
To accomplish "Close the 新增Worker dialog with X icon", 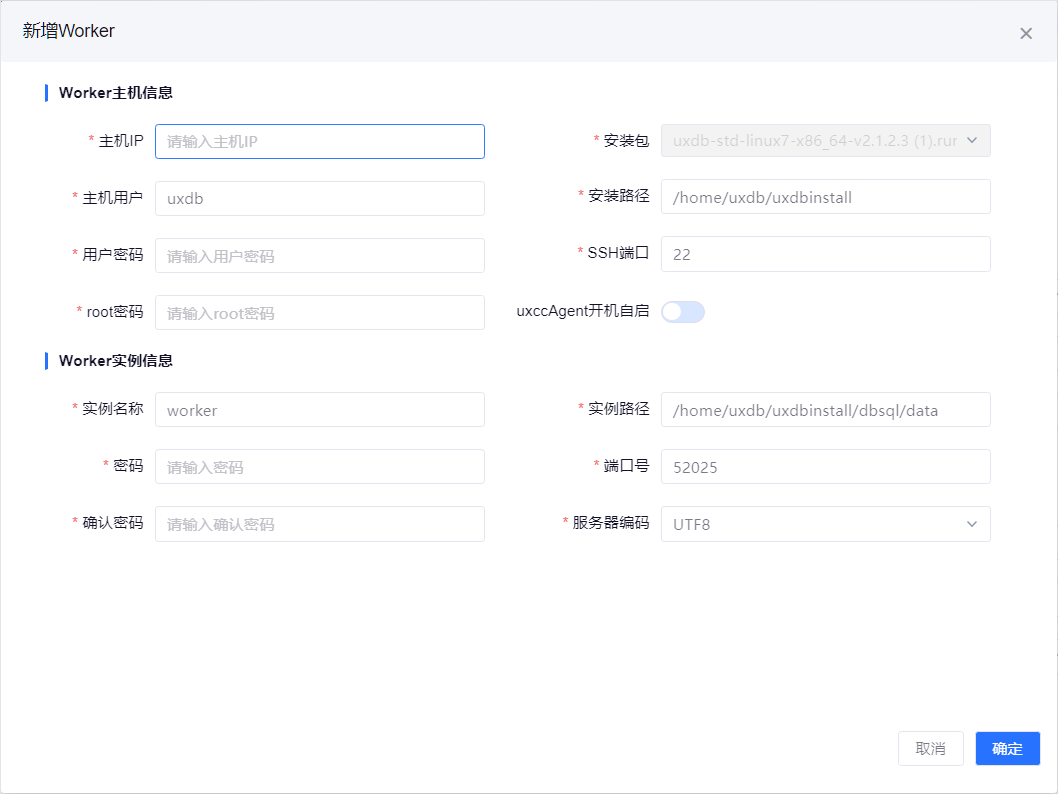I will [x=1025, y=33].
